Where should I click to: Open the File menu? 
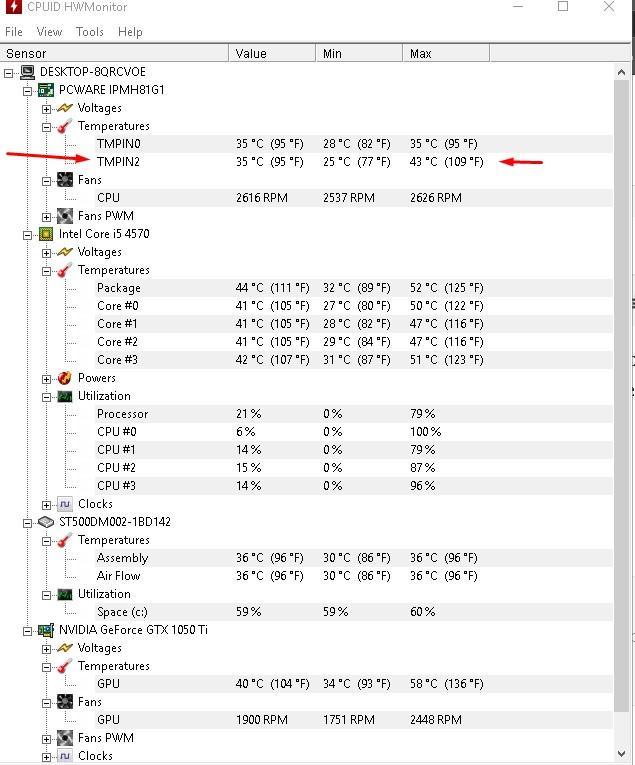tap(14, 32)
